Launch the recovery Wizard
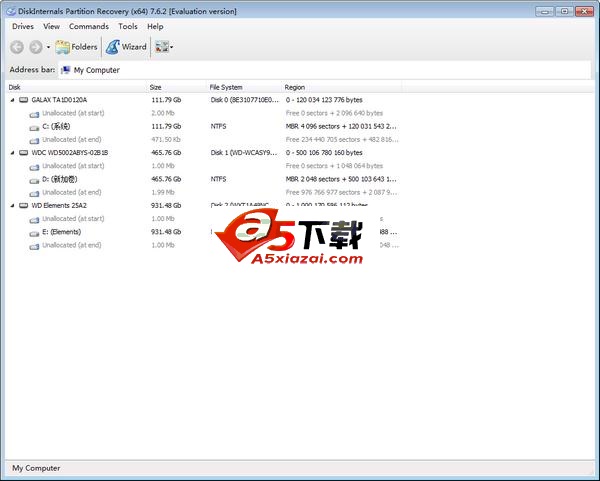 pos(126,47)
